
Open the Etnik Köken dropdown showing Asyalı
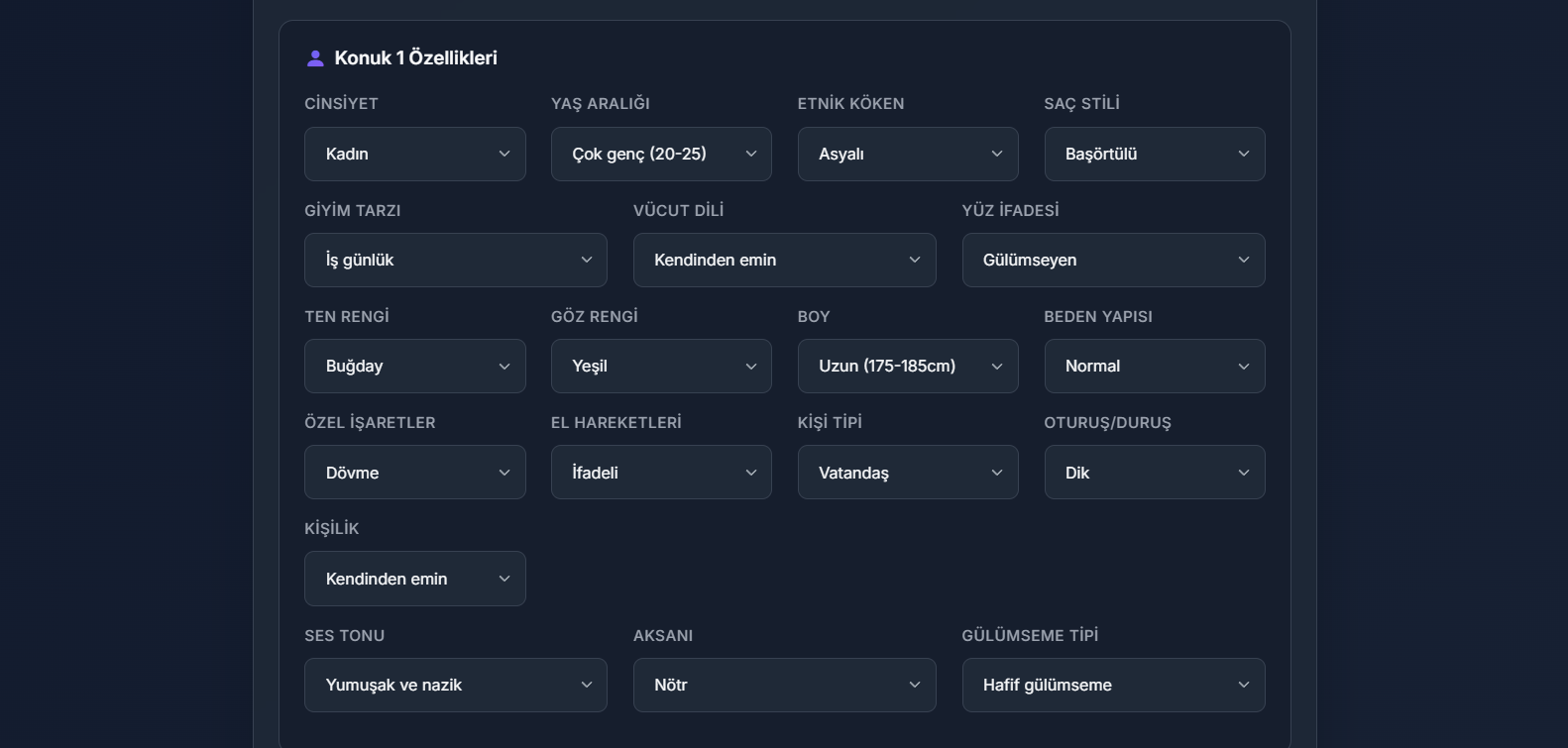pyautogui.click(x=908, y=154)
